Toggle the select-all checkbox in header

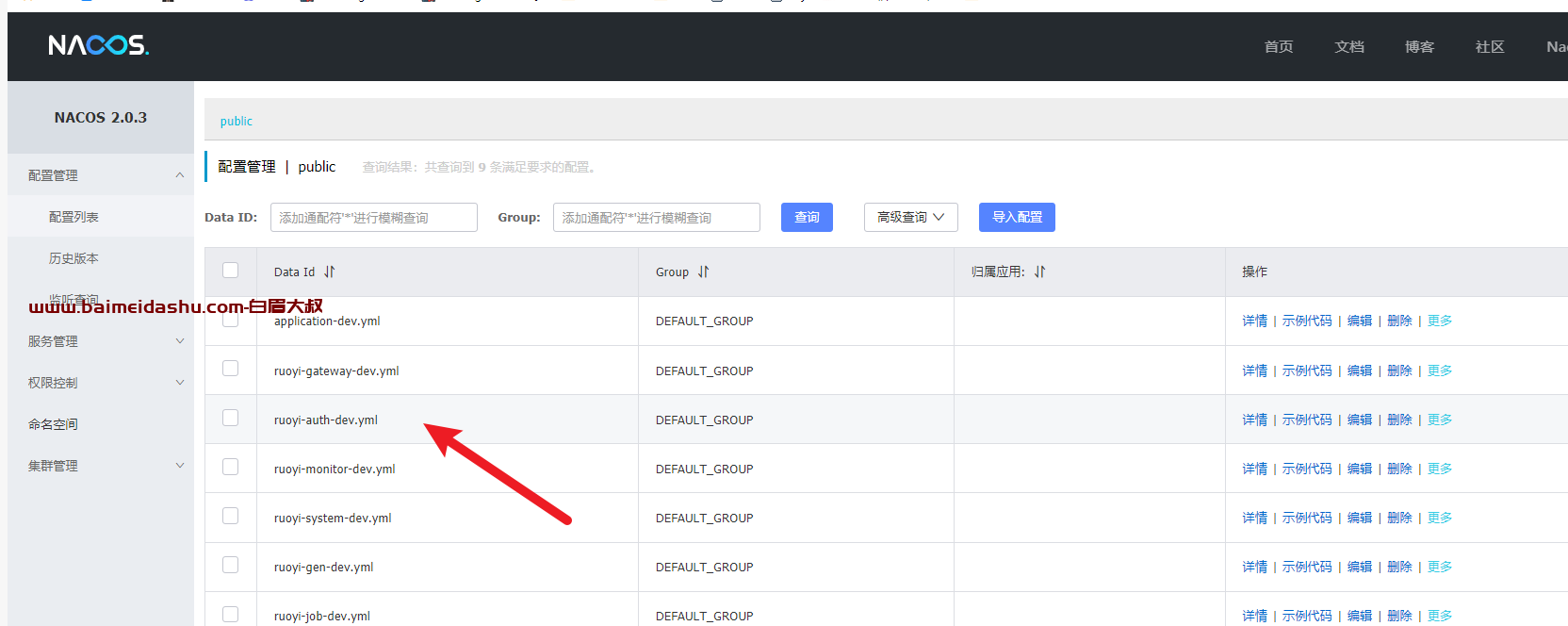point(231,271)
